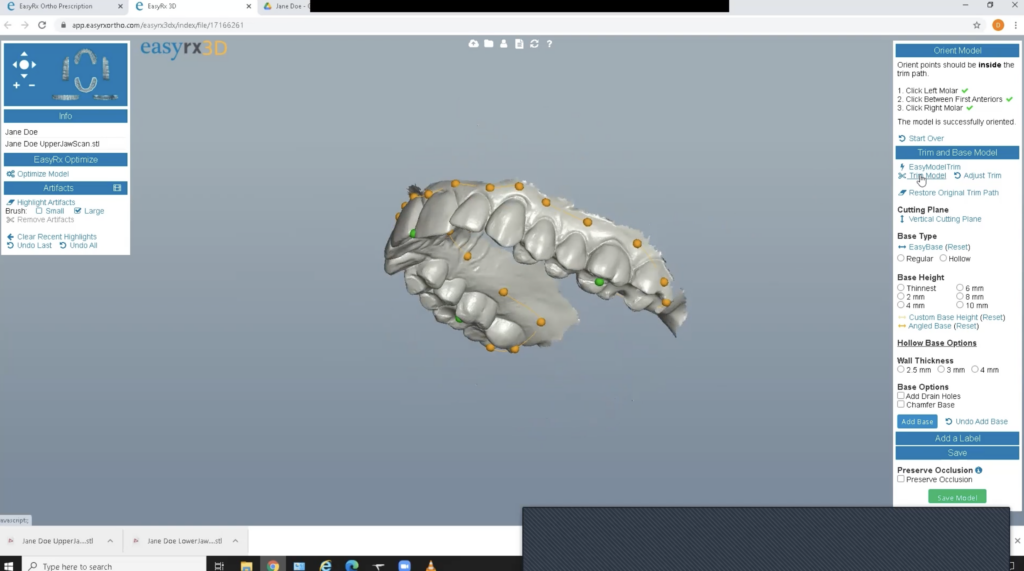The height and width of the screenshot is (571, 1024).
Task: Open the folder icon in top toolbar
Action: [488, 43]
